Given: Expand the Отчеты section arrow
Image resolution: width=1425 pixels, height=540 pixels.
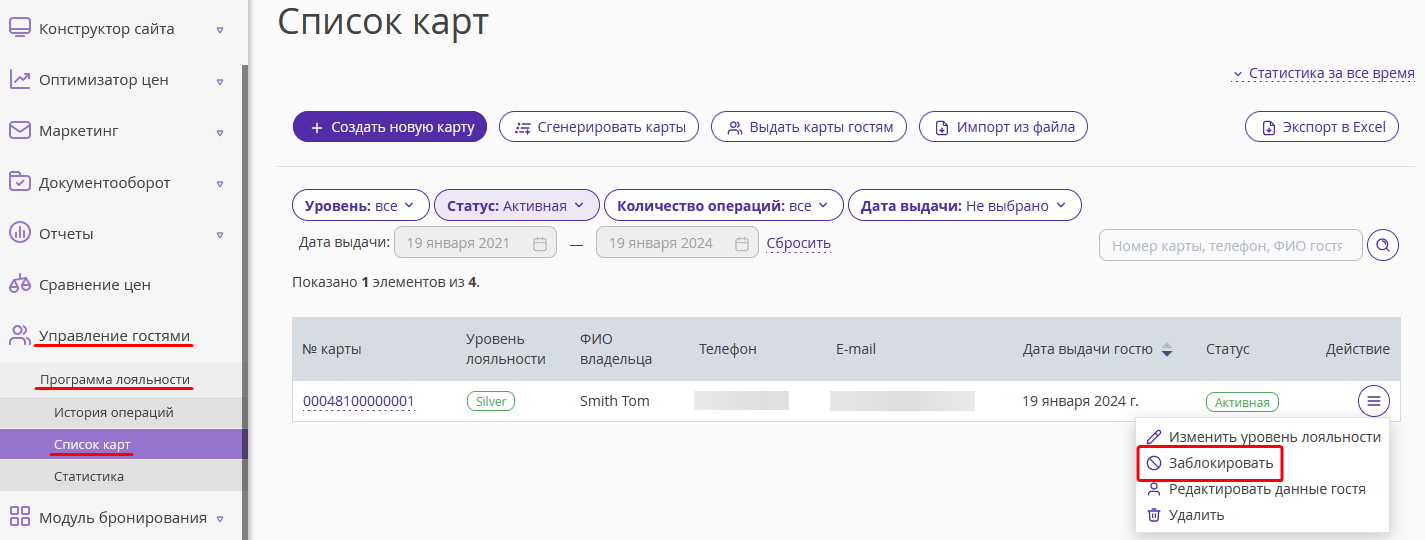Looking at the screenshot, I should click(220, 234).
